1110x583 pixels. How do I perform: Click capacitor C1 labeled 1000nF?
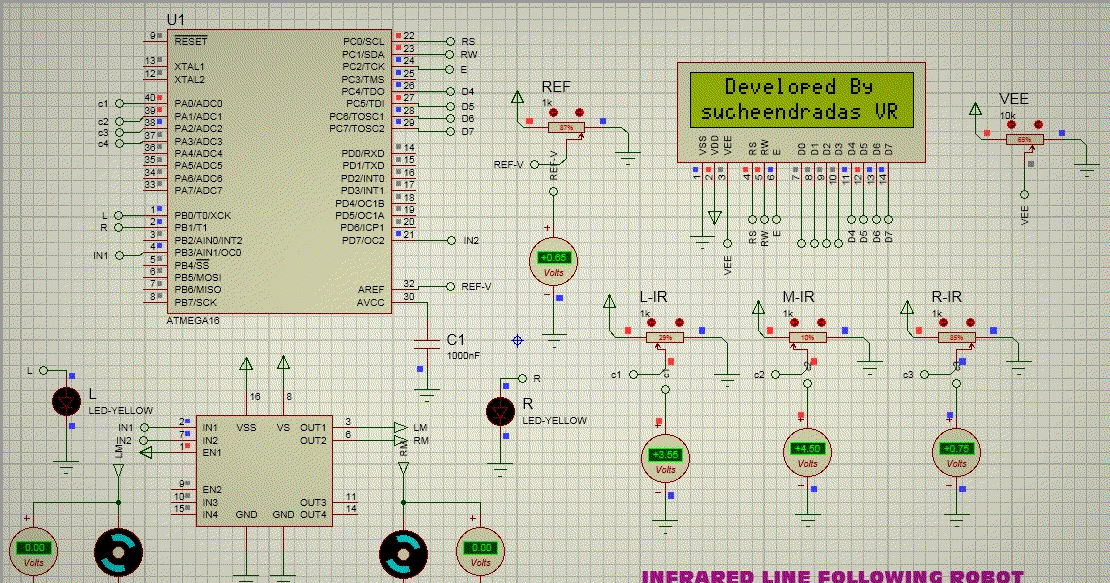[x=425, y=345]
